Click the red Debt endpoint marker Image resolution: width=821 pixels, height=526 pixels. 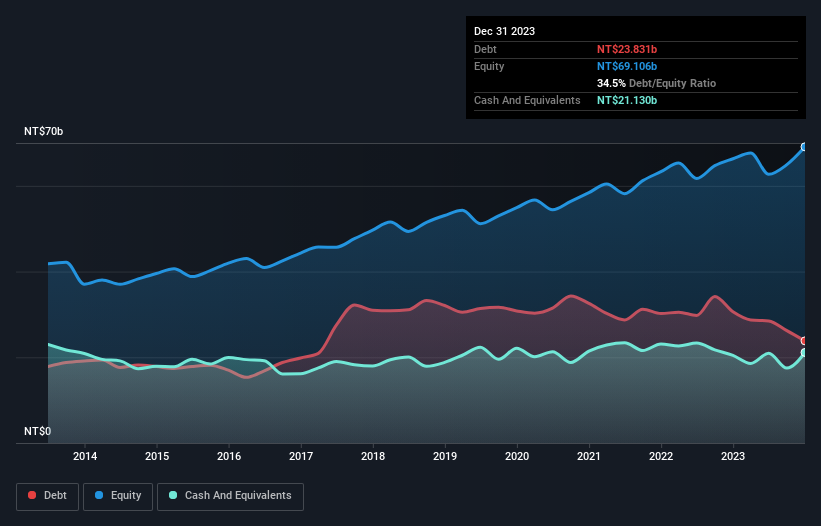[805, 341]
